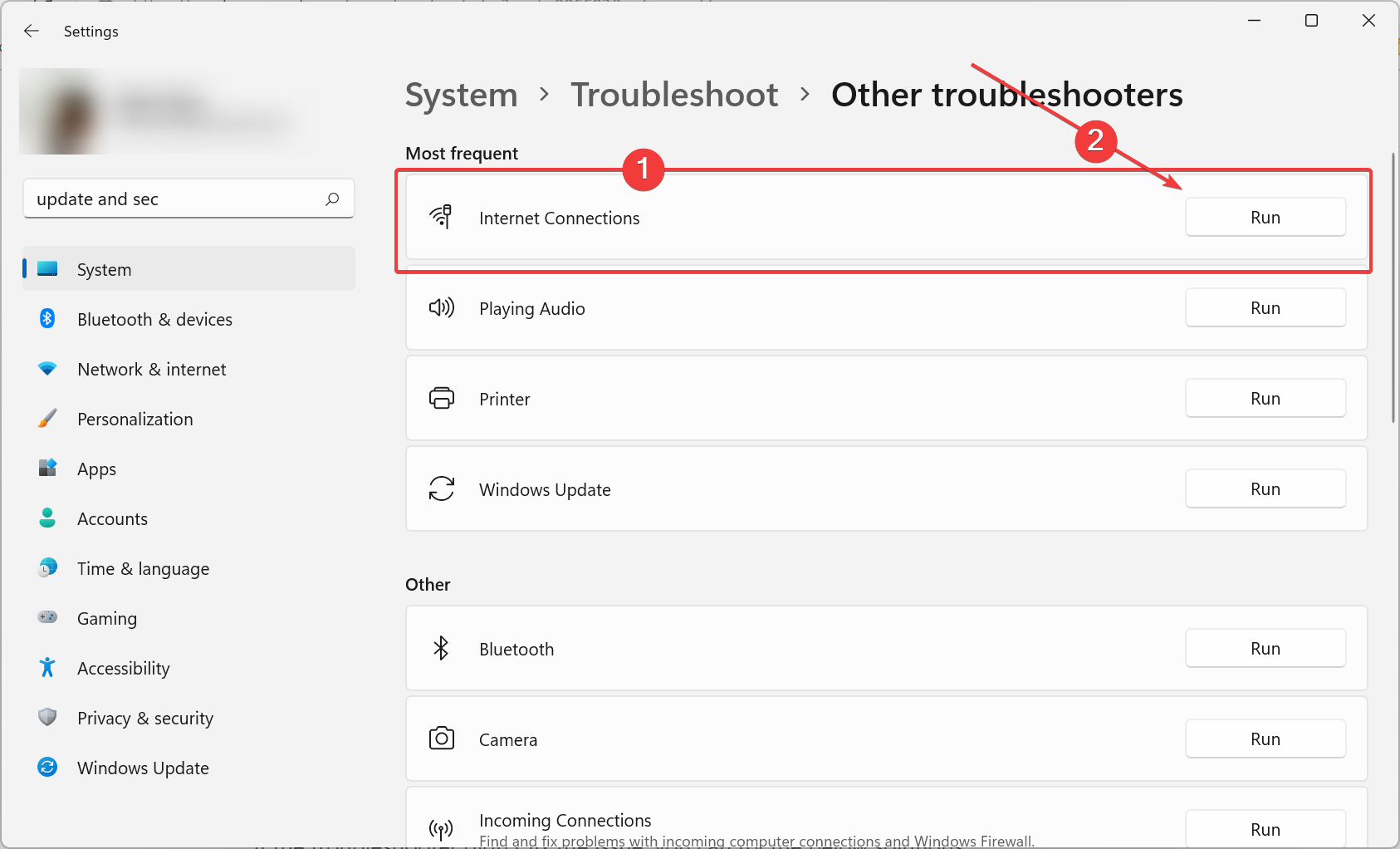Go to Accounts settings

click(112, 518)
